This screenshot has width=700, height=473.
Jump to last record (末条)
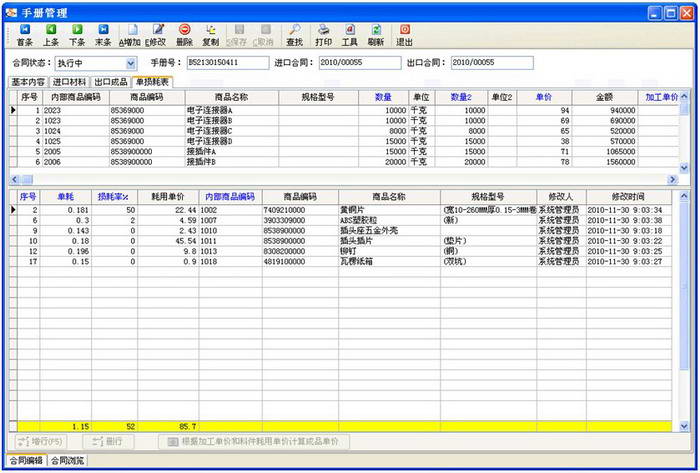point(103,35)
